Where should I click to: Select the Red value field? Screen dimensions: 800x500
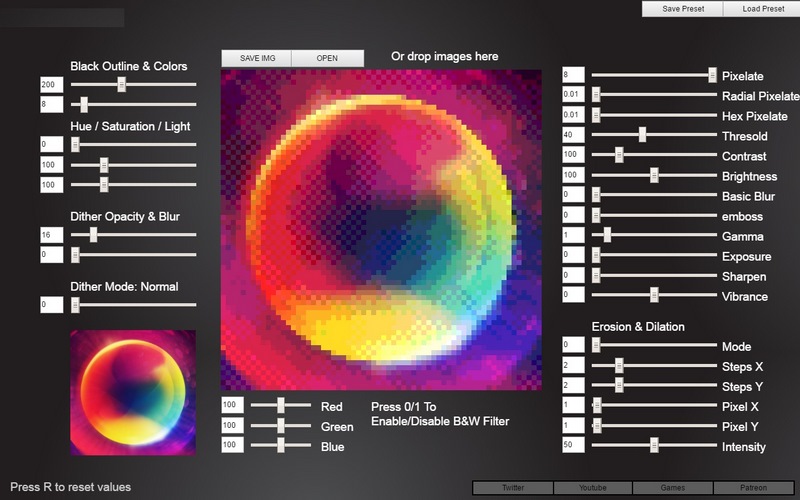[x=233, y=405]
